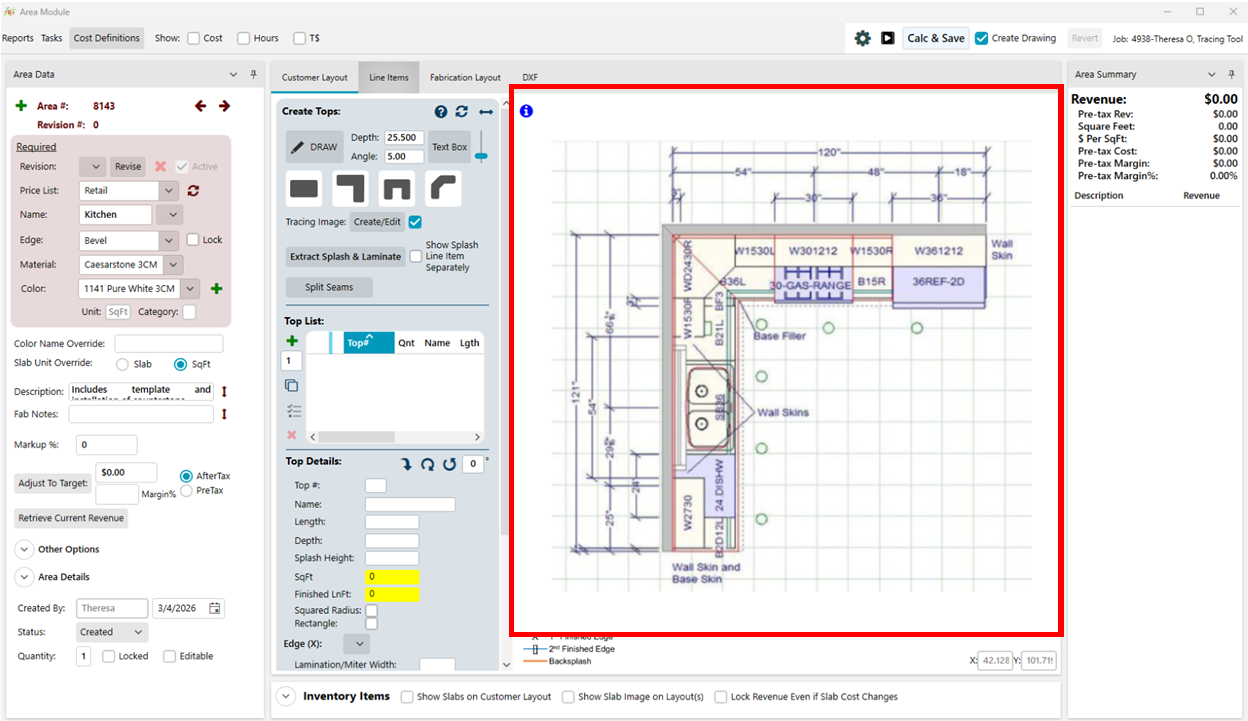Viewport: 1248px width, 721px height.
Task: Add a new color with green plus
Action: click(x=216, y=289)
